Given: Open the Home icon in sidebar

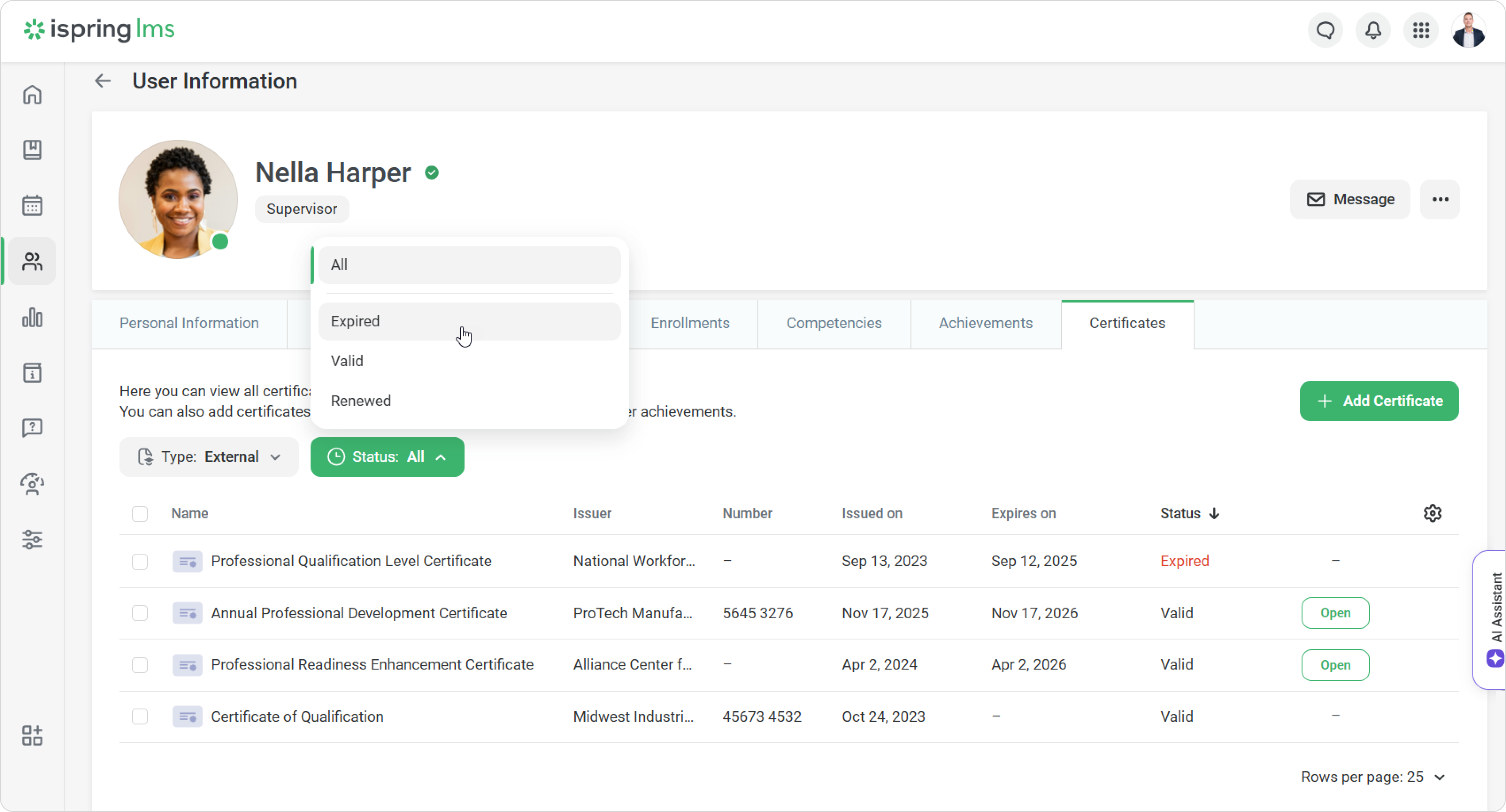Looking at the screenshot, I should pyautogui.click(x=32, y=95).
